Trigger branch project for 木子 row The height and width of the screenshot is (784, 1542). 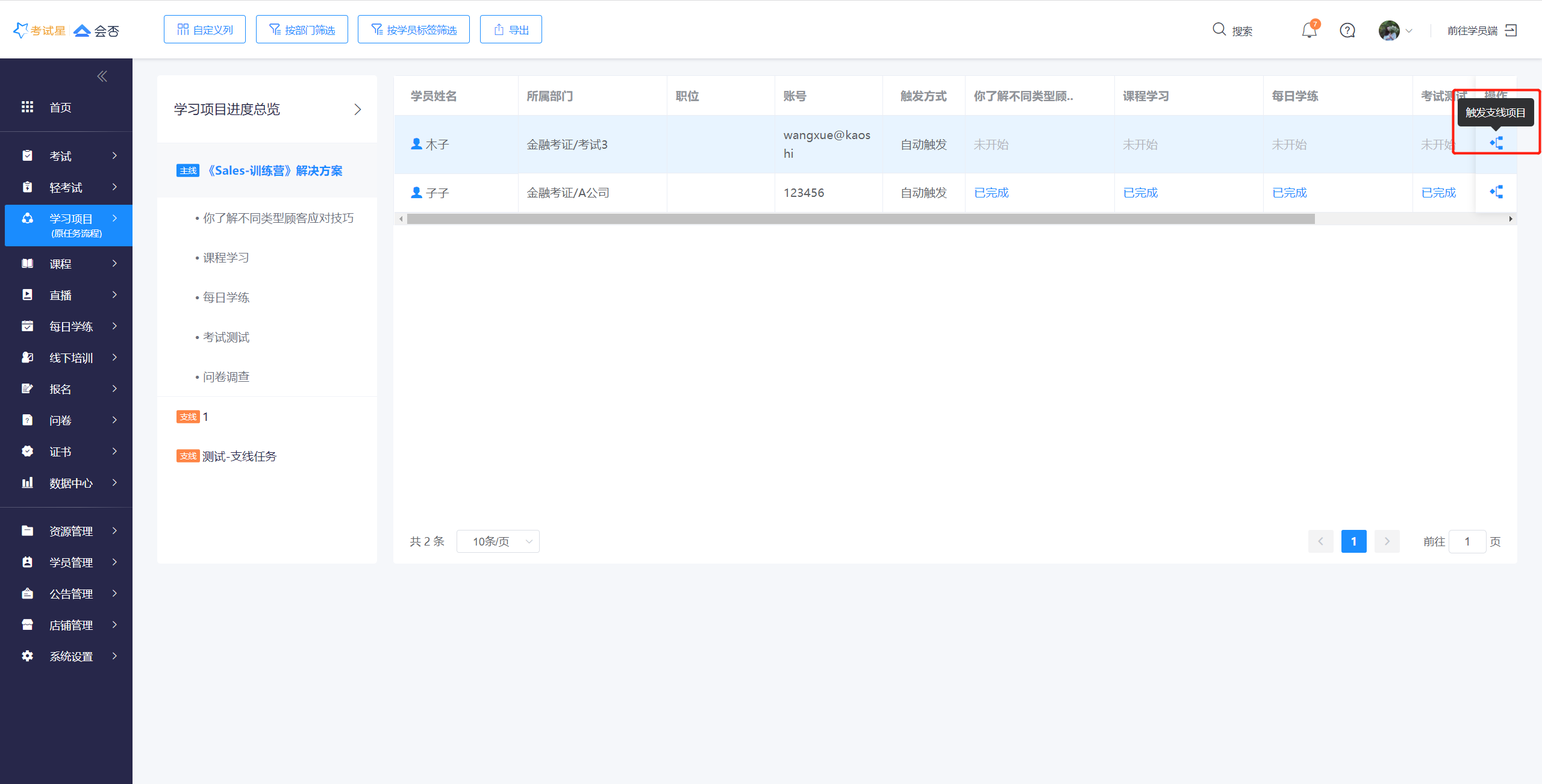(x=1496, y=143)
